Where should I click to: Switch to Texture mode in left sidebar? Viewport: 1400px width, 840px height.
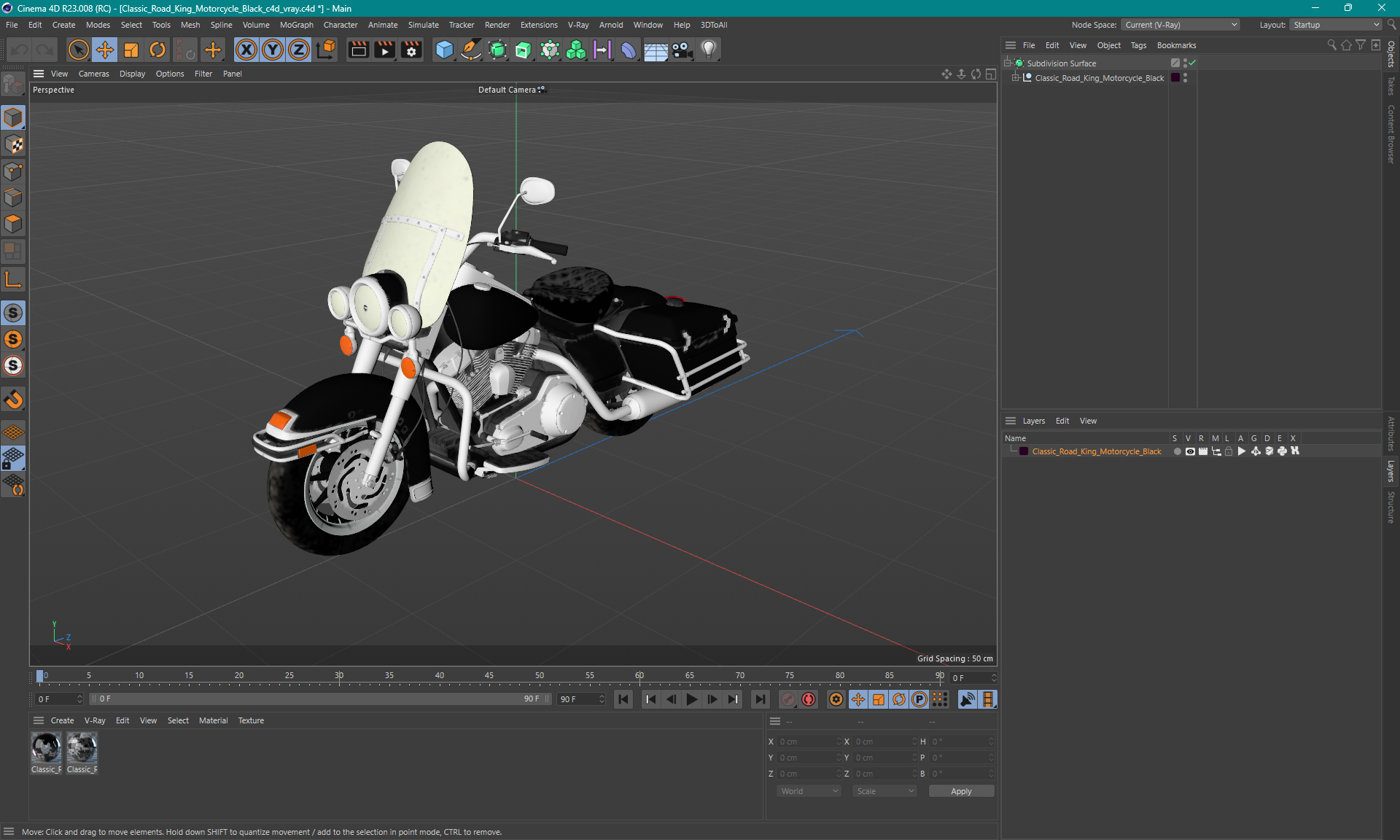[x=13, y=144]
